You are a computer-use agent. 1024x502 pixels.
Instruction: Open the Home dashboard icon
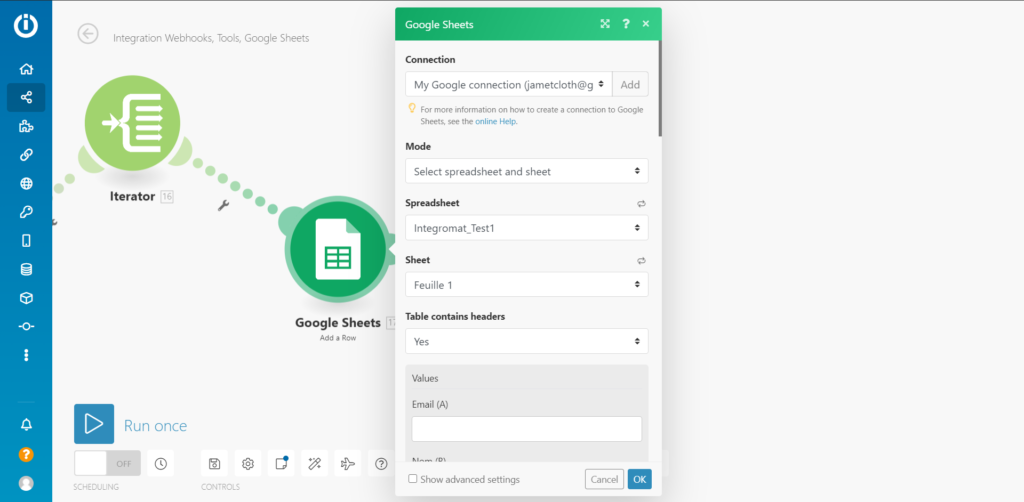[26, 69]
